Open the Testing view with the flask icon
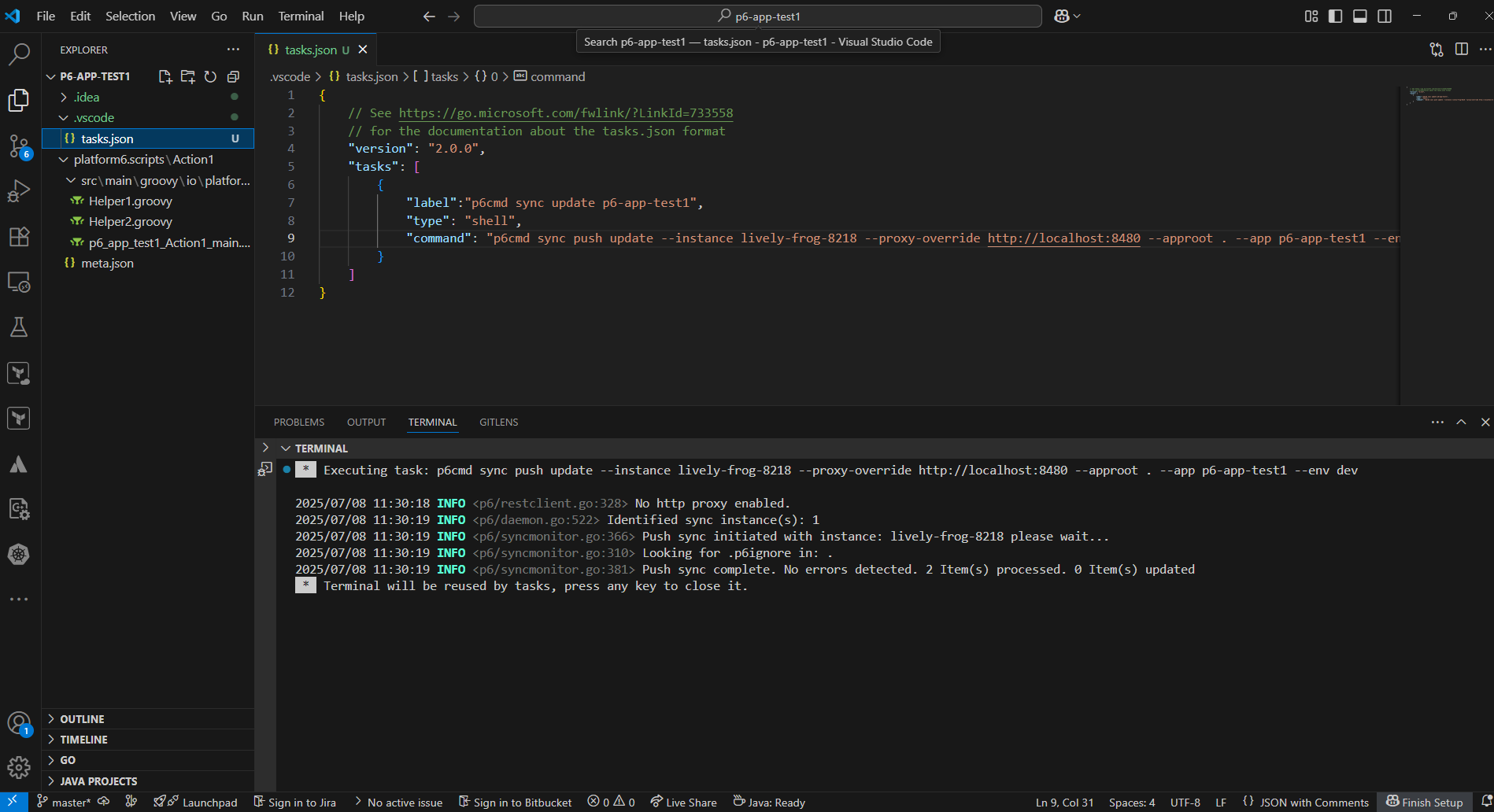 19,327
